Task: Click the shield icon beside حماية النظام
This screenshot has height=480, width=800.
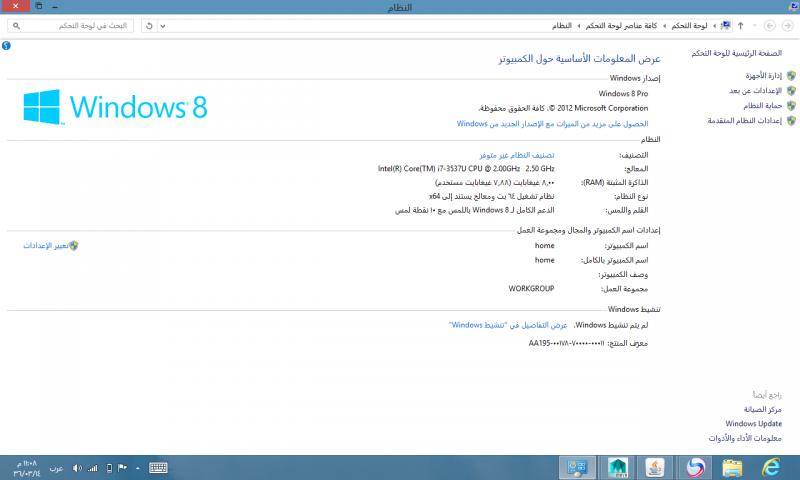Action: (x=791, y=106)
